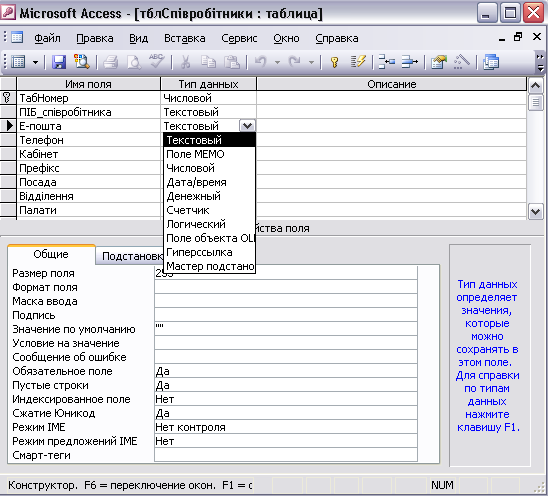
Task: Open the Правка menu
Action: pyautogui.click(x=95, y=38)
